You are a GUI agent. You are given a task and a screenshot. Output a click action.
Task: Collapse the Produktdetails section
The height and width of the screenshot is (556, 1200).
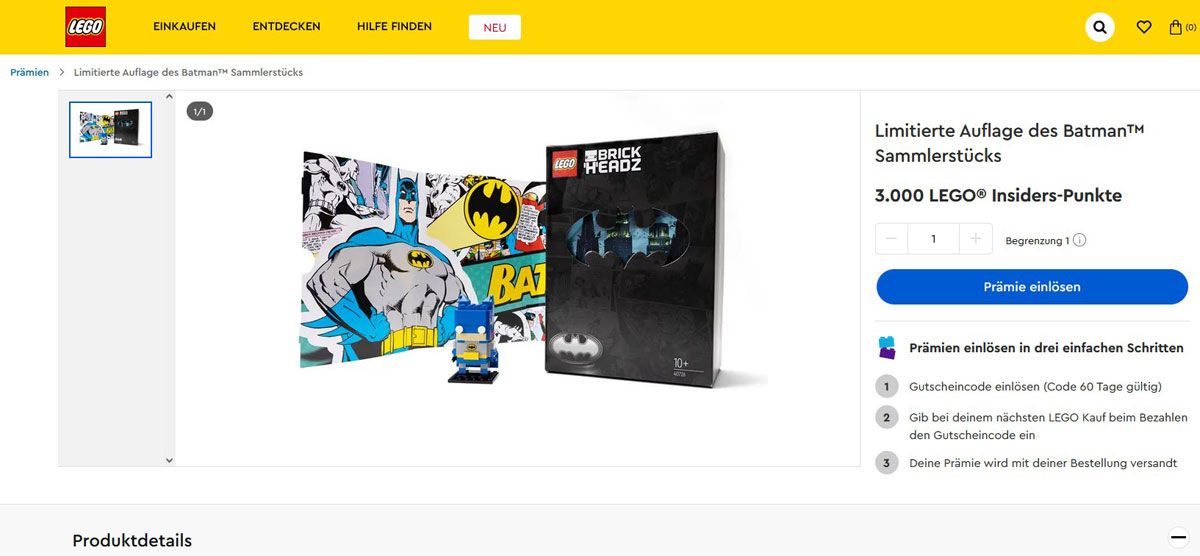[x=1177, y=535]
